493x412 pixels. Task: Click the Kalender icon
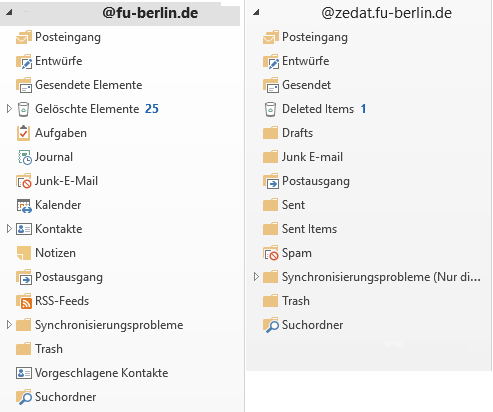point(24,205)
